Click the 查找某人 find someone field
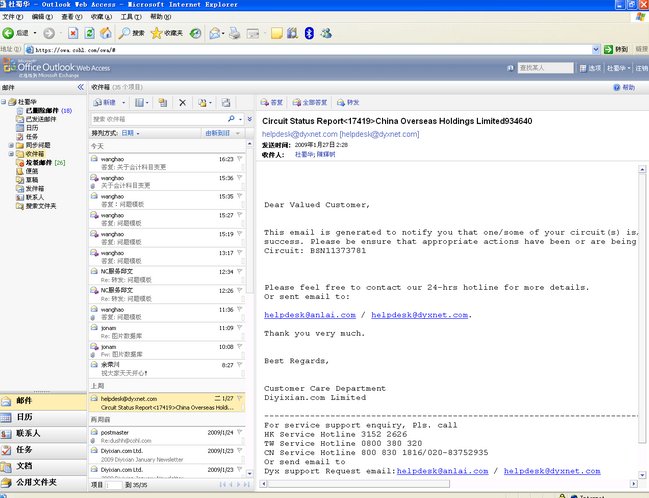The height and width of the screenshot is (498, 649). click(546, 68)
